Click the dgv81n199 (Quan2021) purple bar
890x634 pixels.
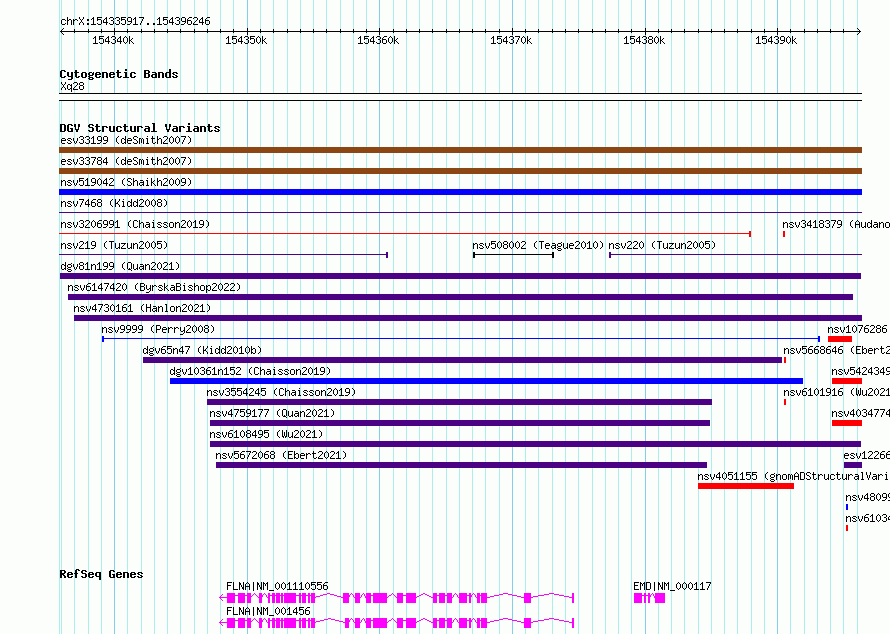pos(460,276)
